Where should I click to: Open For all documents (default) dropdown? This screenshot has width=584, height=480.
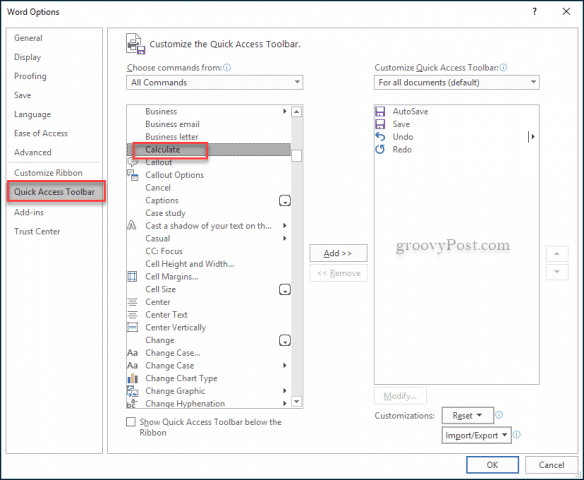pos(457,82)
